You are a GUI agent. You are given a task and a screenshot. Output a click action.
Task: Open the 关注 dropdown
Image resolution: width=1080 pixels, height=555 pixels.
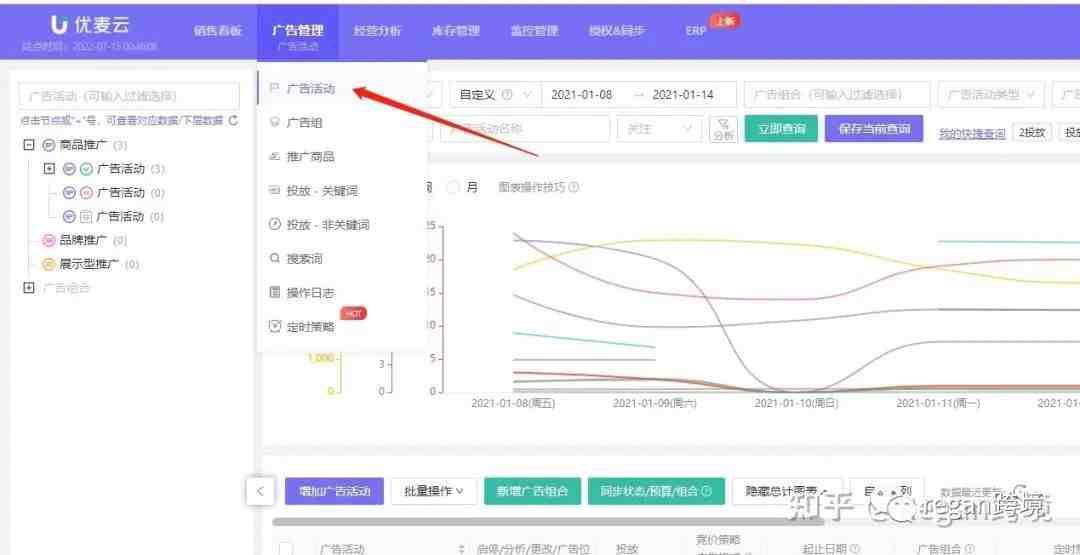pyautogui.click(x=660, y=129)
